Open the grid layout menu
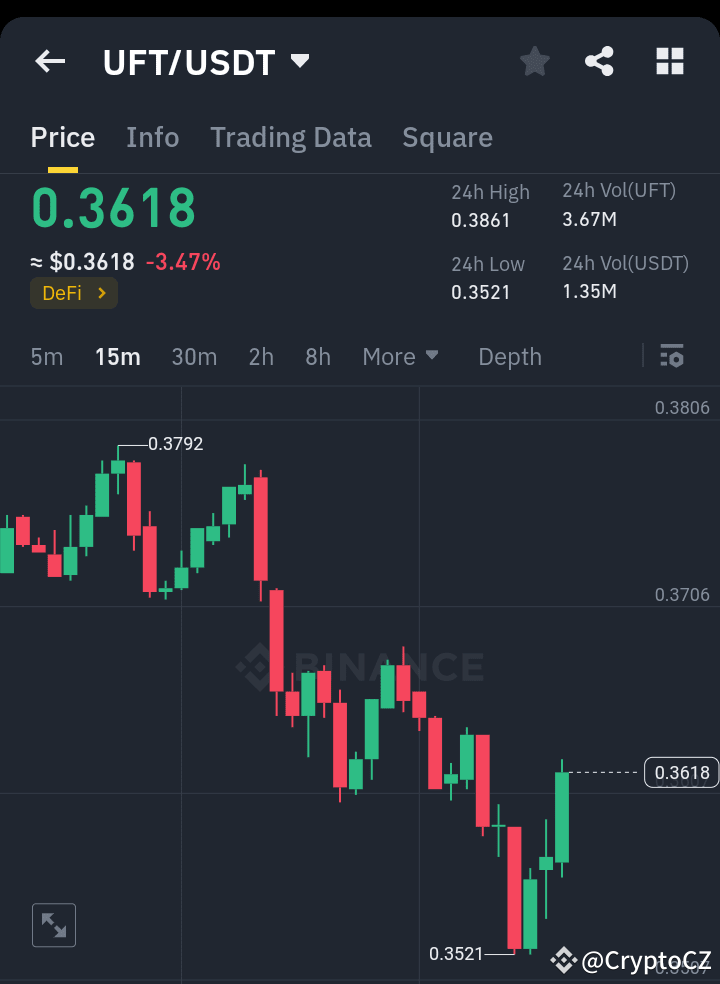 [x=668, y=61]
